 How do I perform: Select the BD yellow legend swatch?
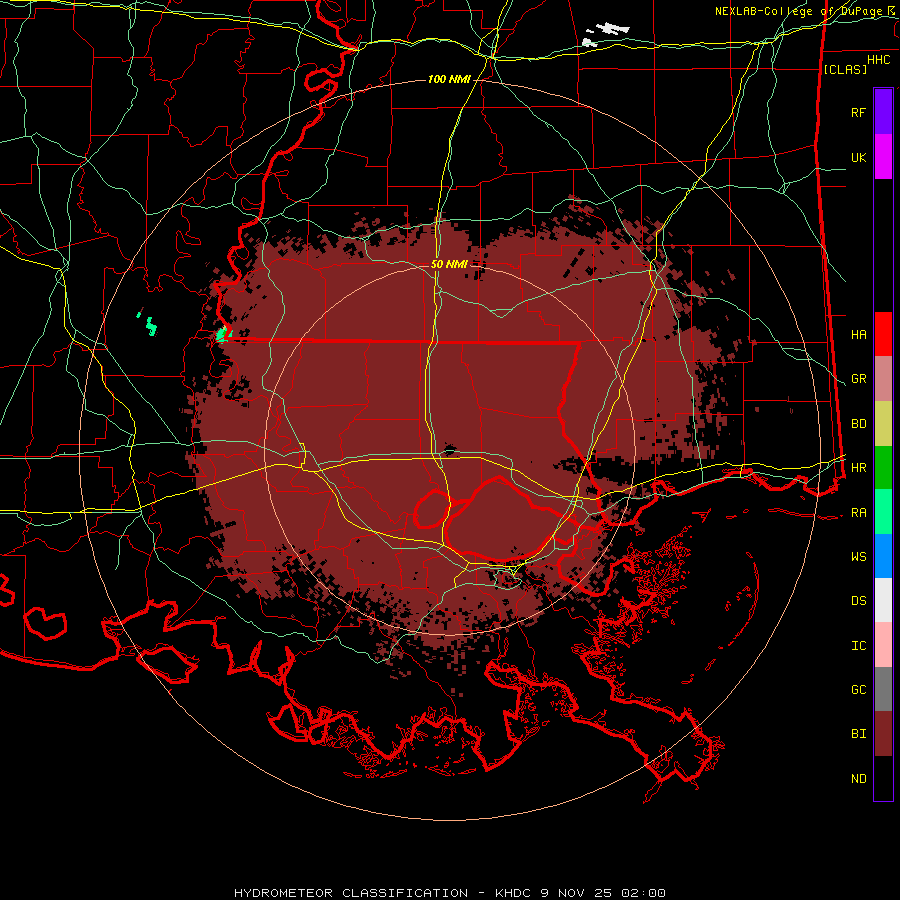pos(883,424)
